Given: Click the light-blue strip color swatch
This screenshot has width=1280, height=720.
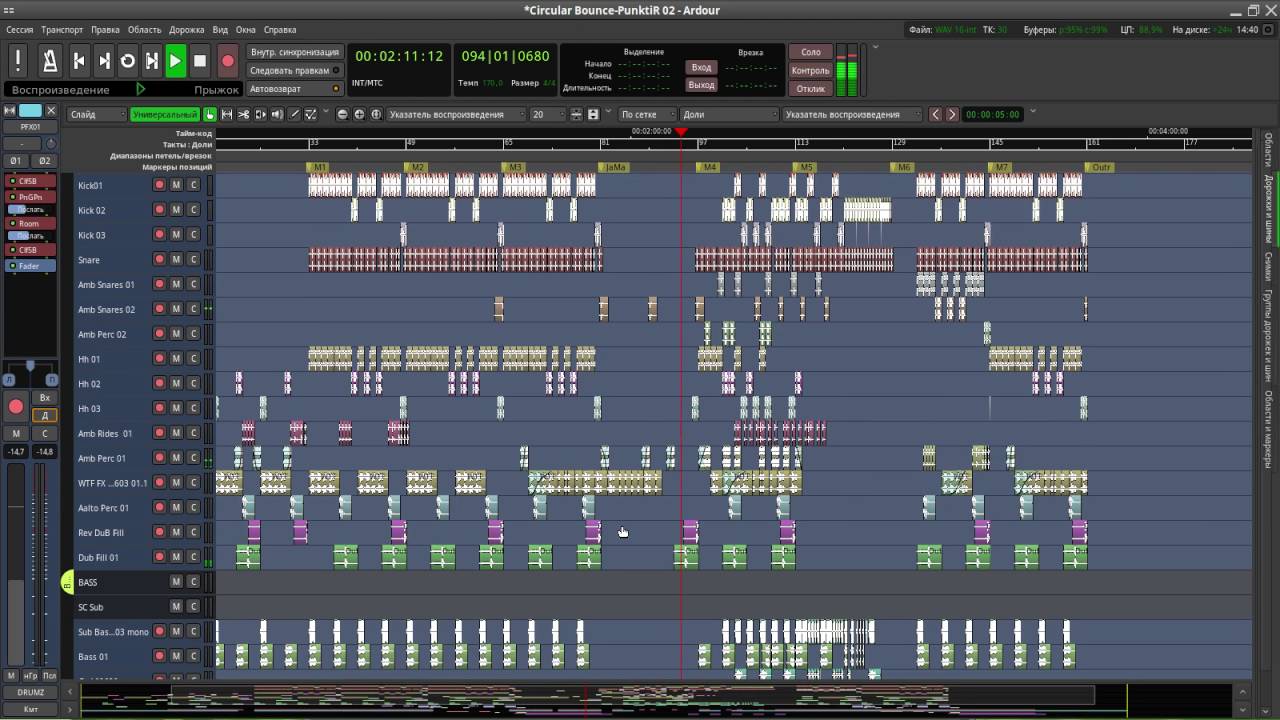Looking at the screenshot, I should coord(30,111).
